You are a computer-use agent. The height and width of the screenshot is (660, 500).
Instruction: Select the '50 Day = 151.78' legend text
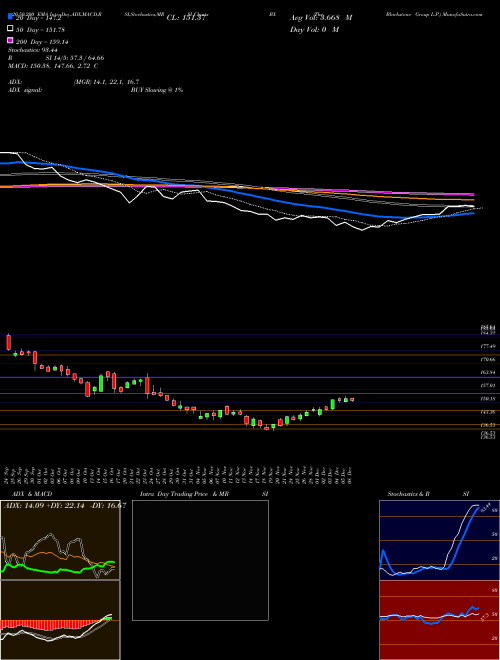(40, 29)
